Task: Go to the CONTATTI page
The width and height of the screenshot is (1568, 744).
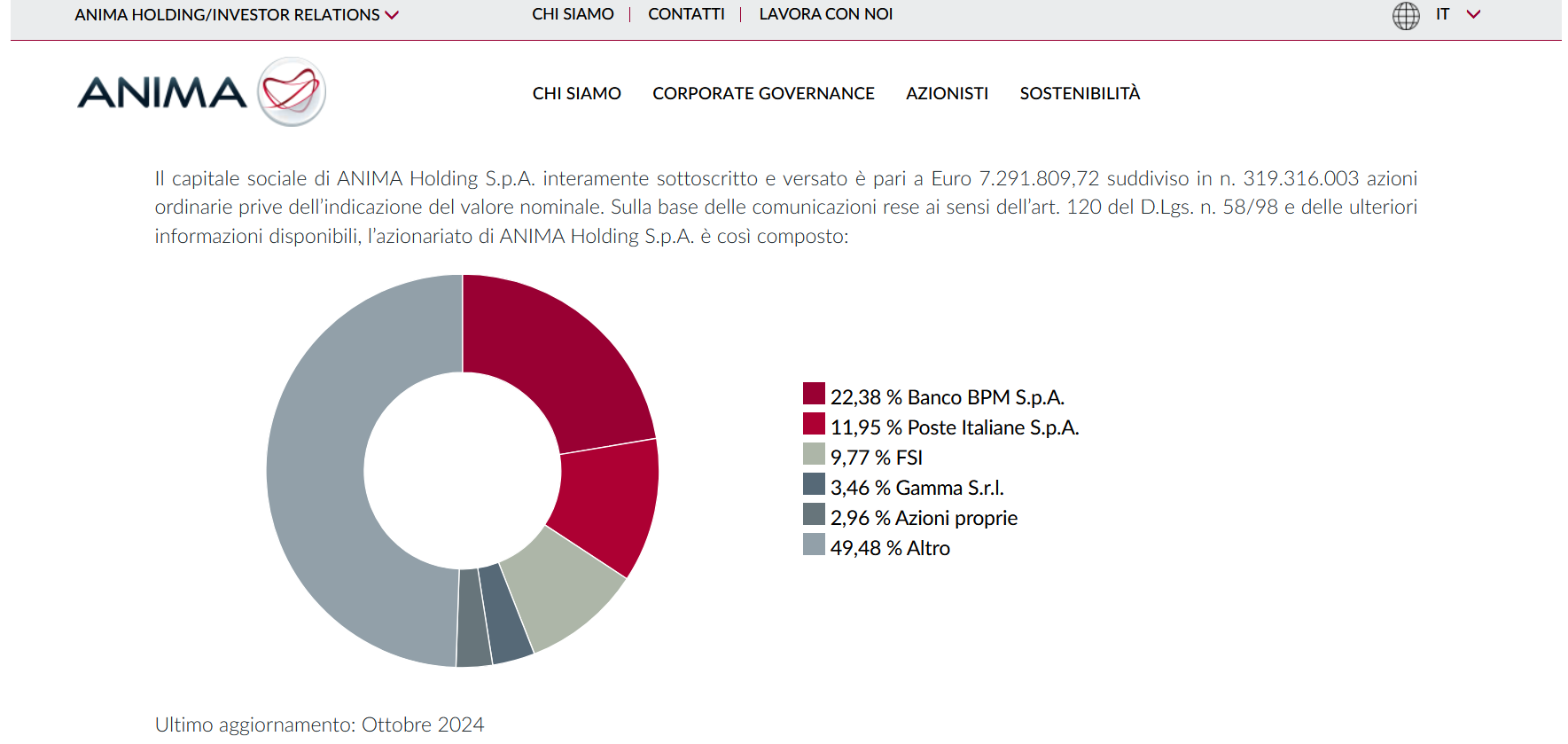Action: [x=686, y=14]
